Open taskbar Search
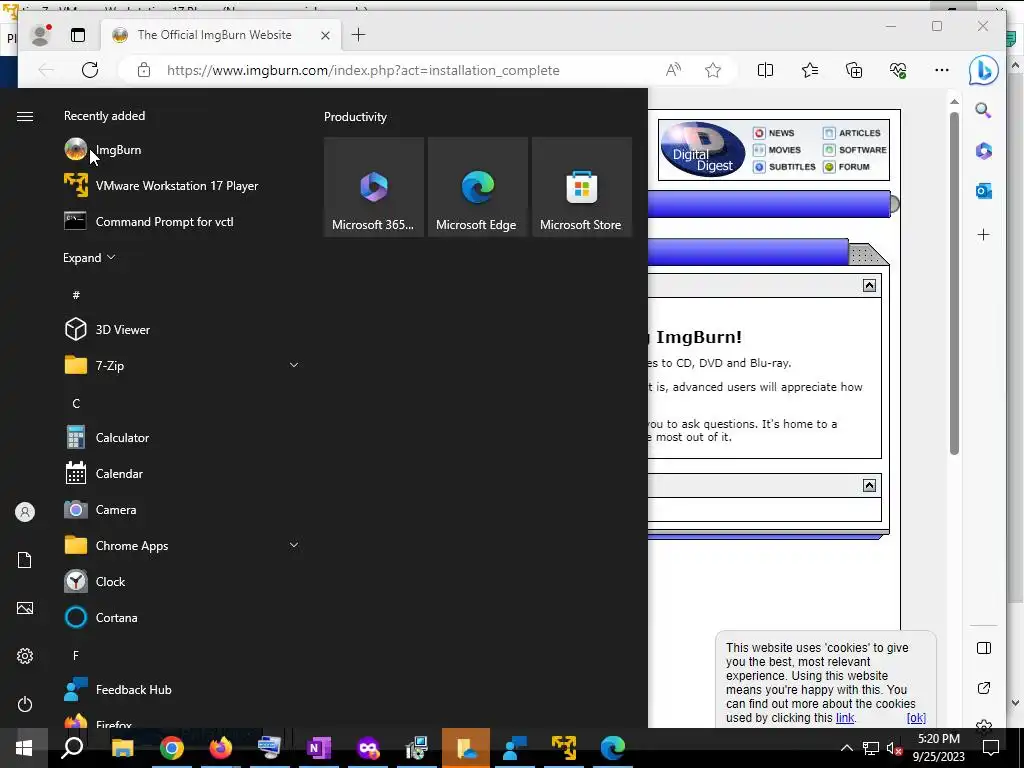Image resolution: width=1024 pixels, height=768 pixels. 72,748
